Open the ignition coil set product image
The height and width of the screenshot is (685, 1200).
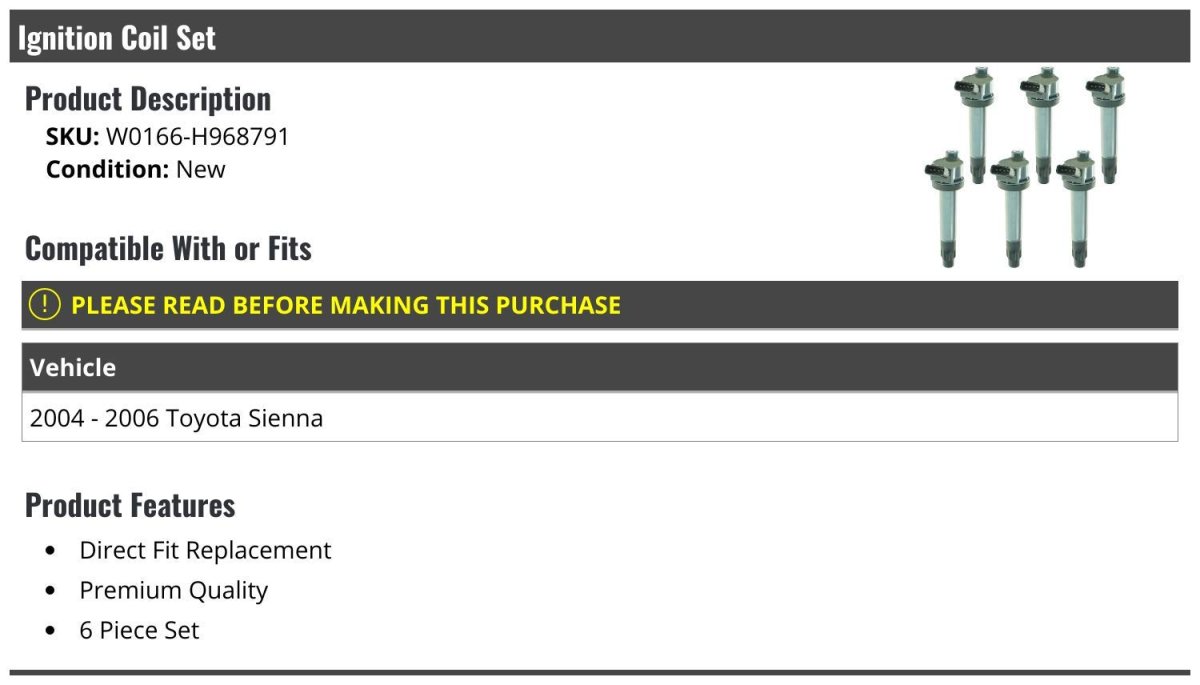click(1022, 166)
